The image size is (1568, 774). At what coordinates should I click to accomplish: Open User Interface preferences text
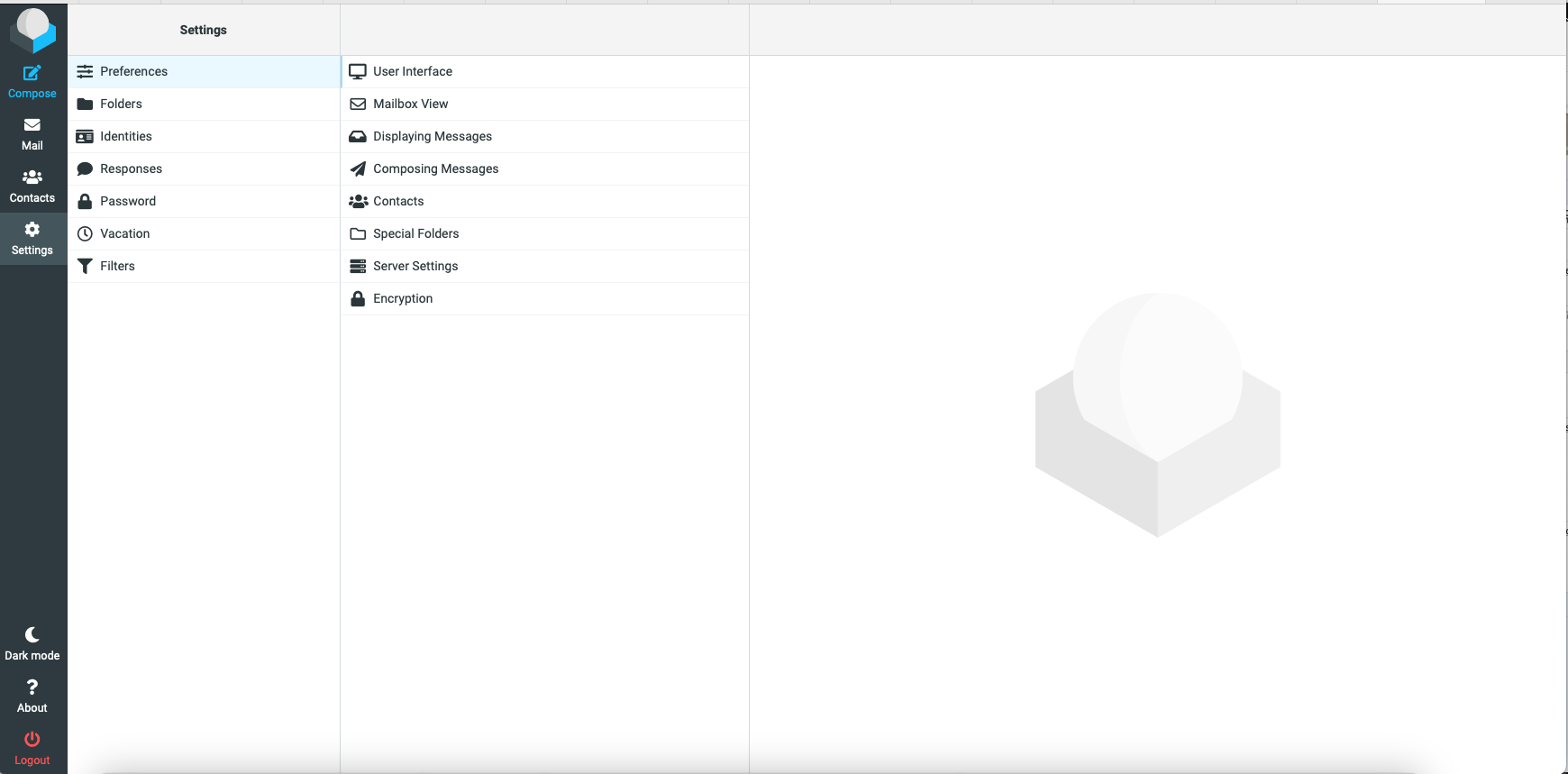(x=413, y=71)
